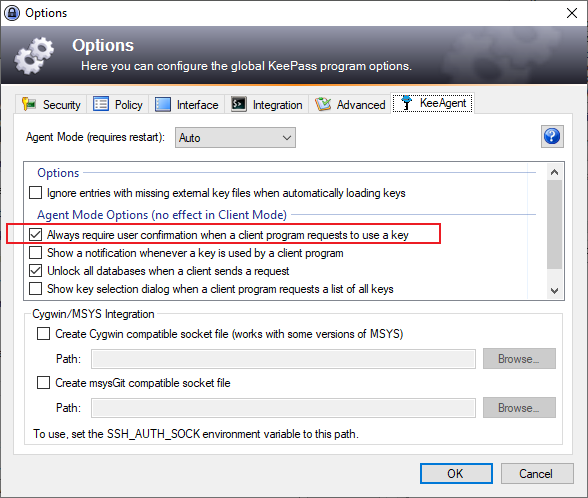Switch to the Policy tab

118,104
